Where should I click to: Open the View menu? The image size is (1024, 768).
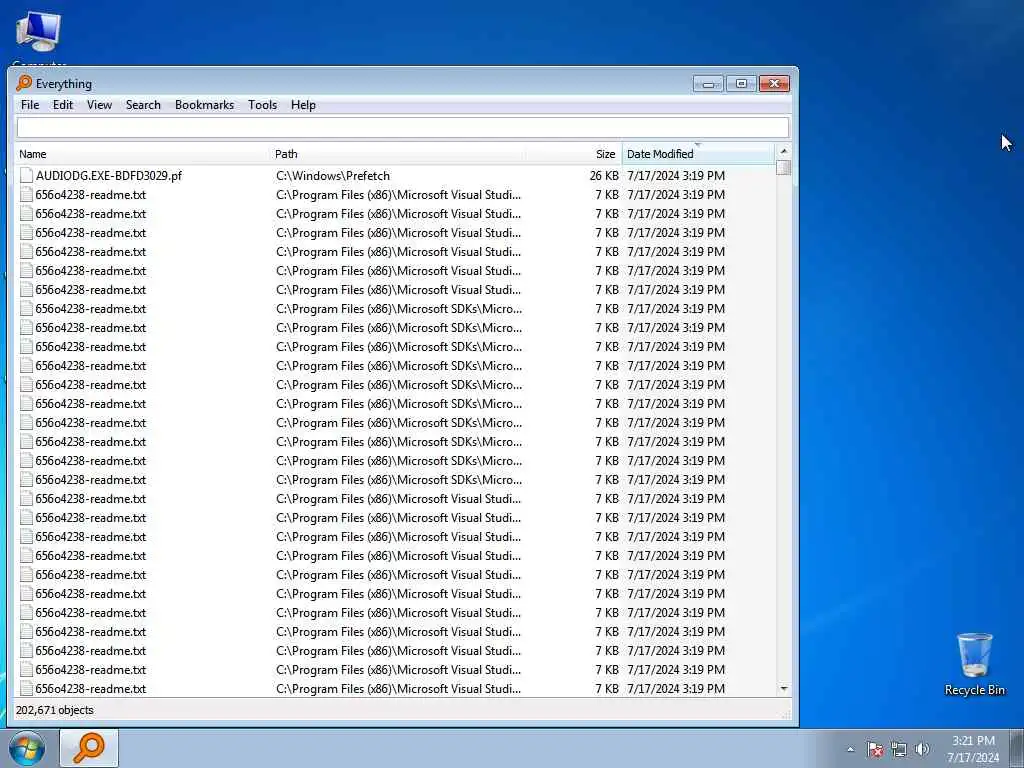tap(99, 104)
